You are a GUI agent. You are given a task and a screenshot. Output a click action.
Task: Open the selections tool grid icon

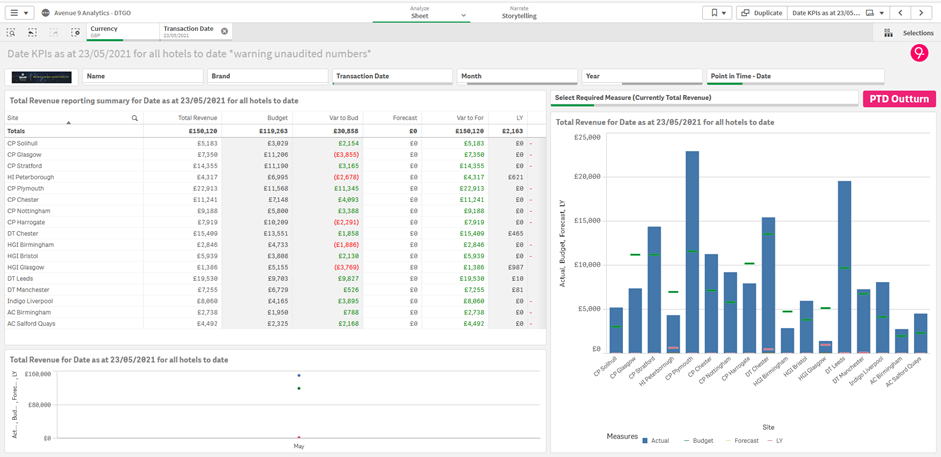pos(888,33)
